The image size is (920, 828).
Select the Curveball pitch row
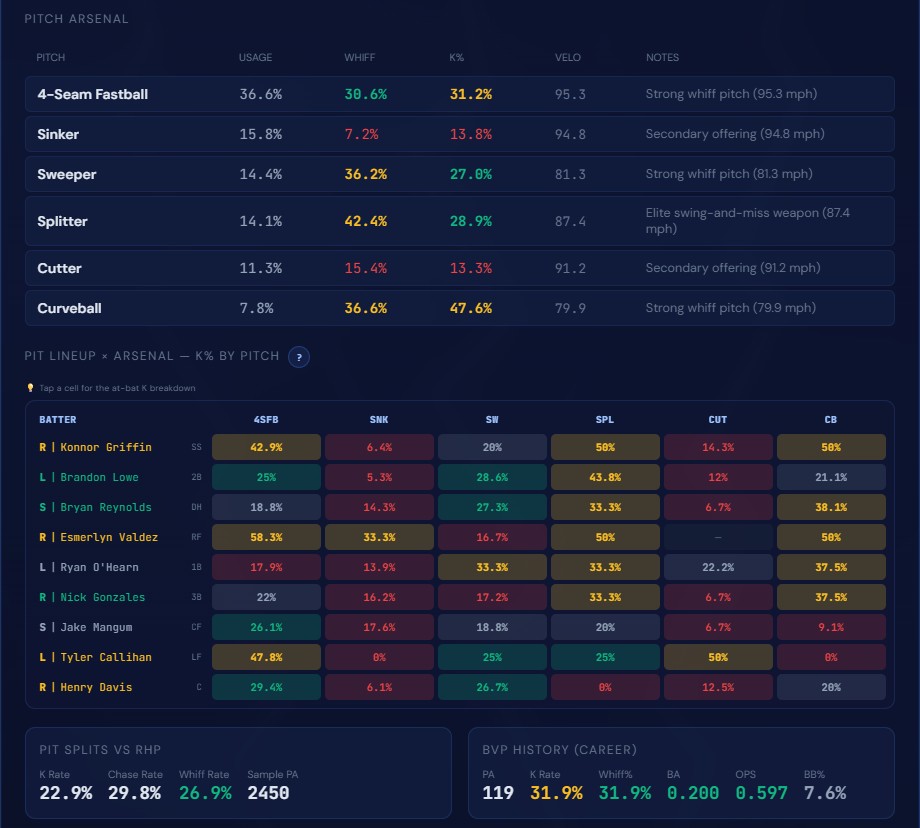(x=459, y=308)
